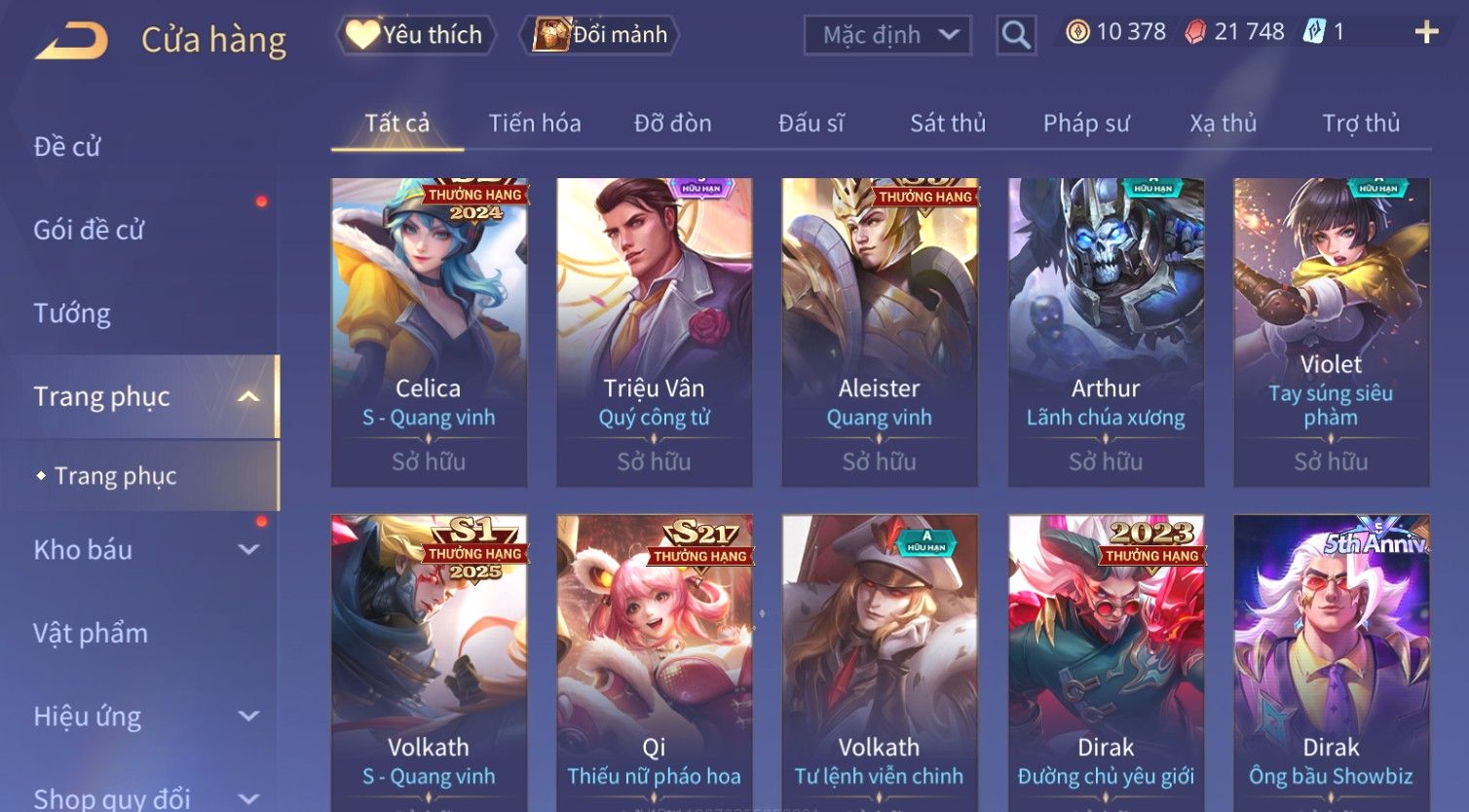Tap the plus icon to add currency
1469x812 pixels.
coord(1426,32)
